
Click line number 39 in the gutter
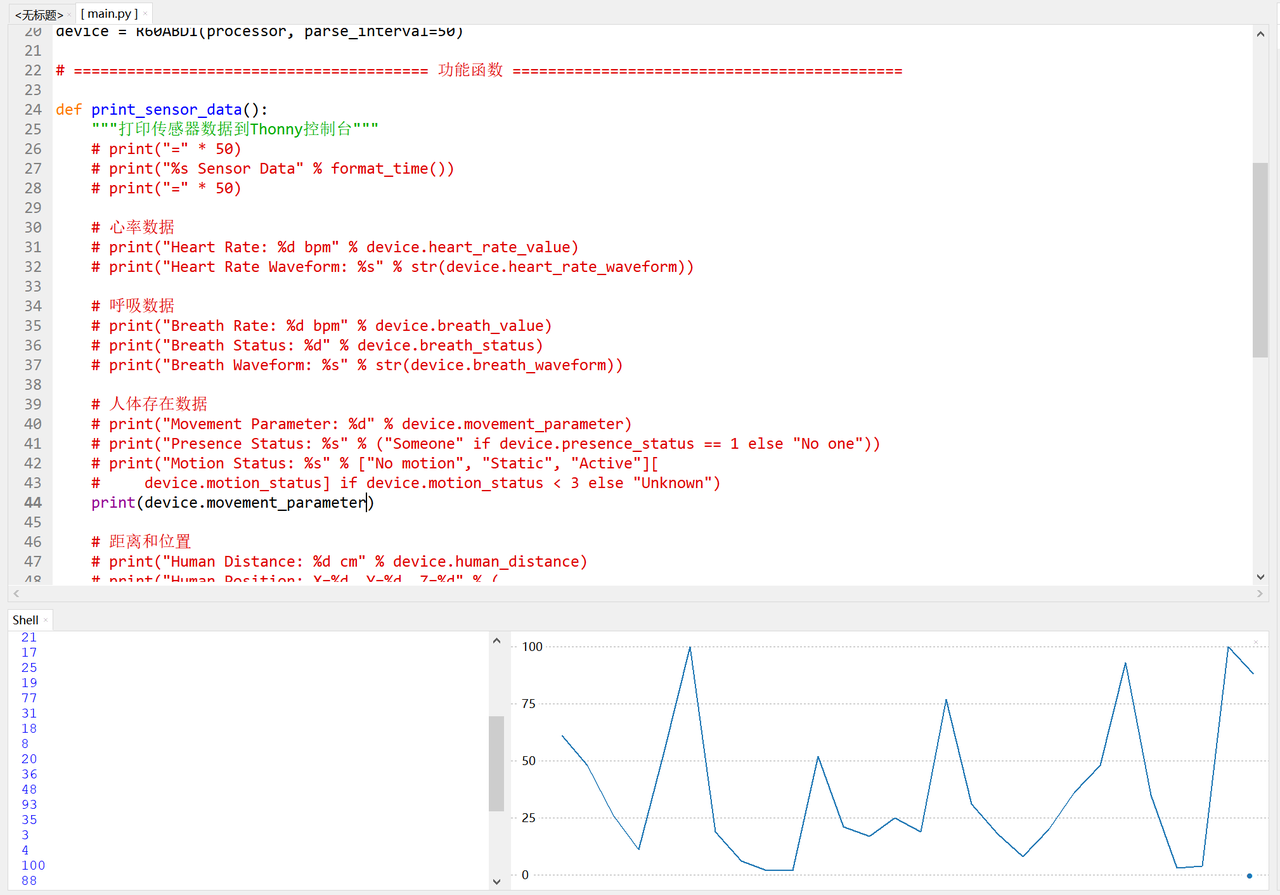(x=32, y=404)
